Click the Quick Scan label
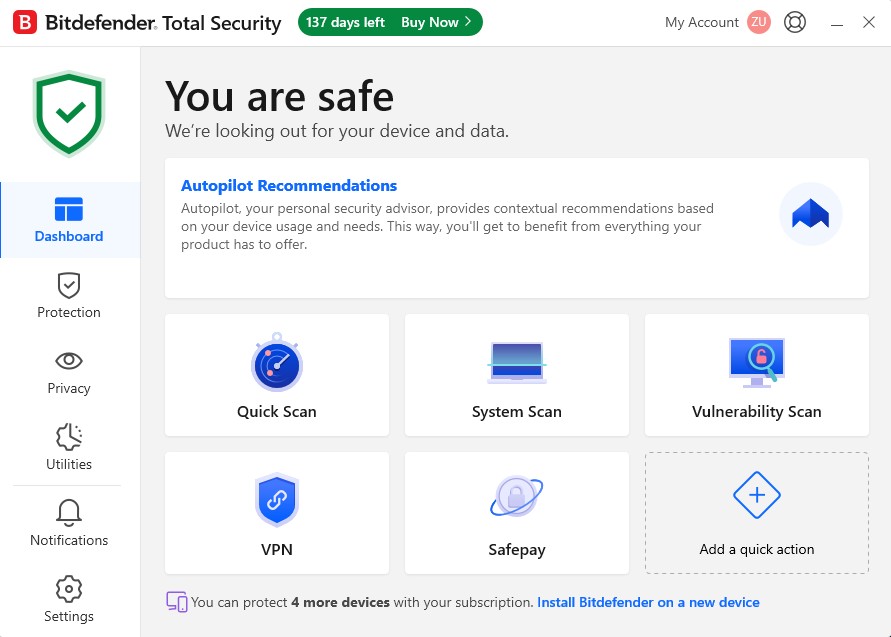This screenshot has height=637, width=891. click(277, 411)
